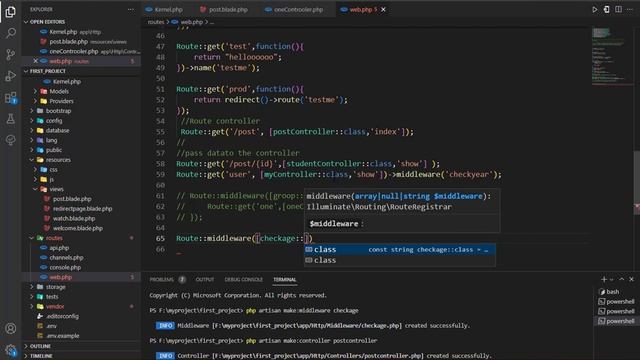The width and height of the screenshot is (640, 360).
Task: Maximize the terminal panel
Action: (x=622, y=280)
